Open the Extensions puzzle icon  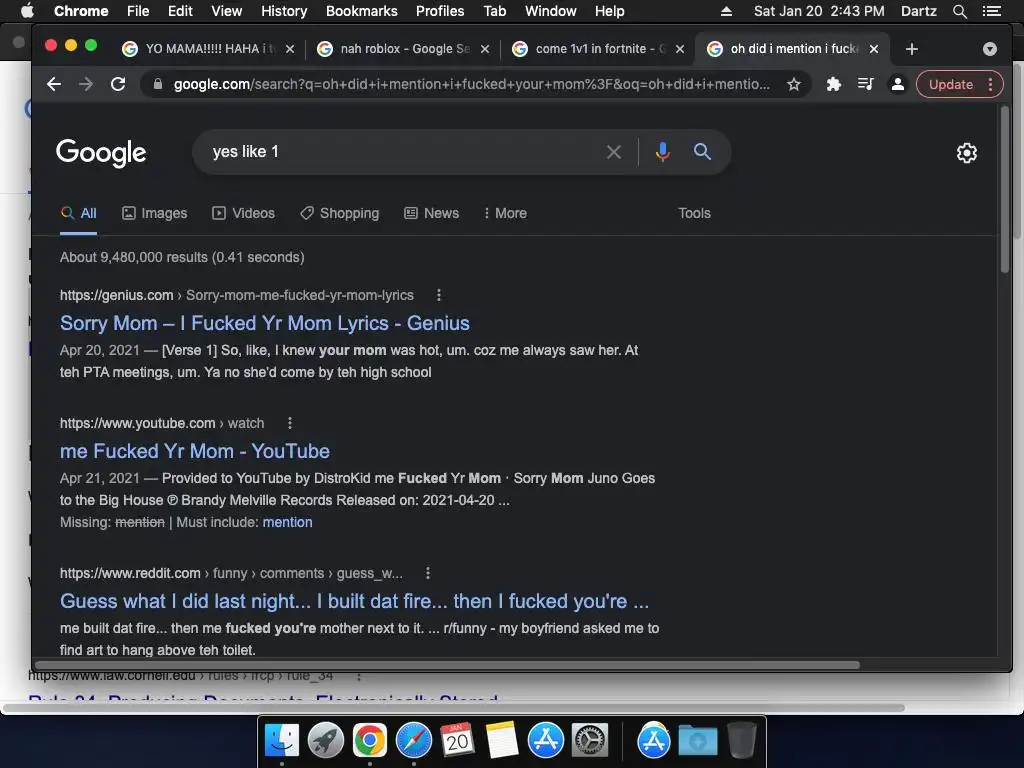[x=833, y=84]
